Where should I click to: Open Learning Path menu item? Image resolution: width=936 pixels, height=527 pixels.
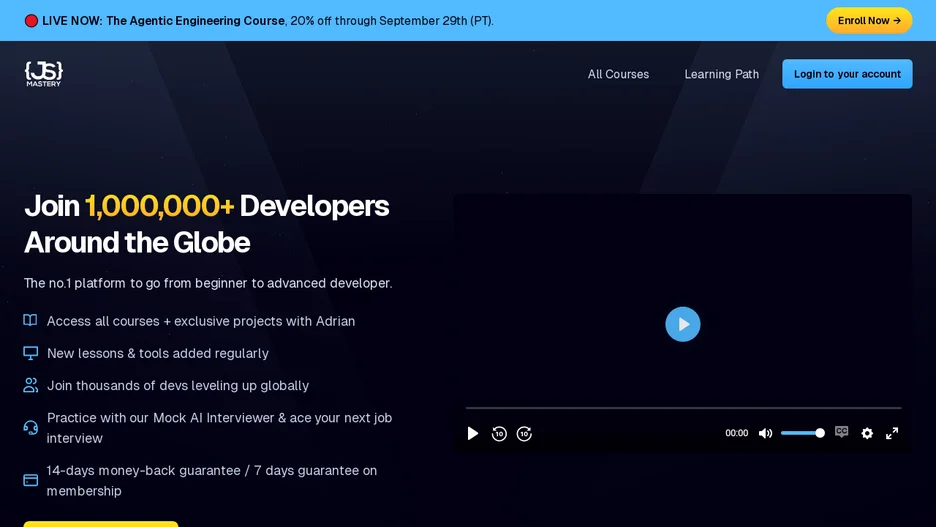click(721, 74)
